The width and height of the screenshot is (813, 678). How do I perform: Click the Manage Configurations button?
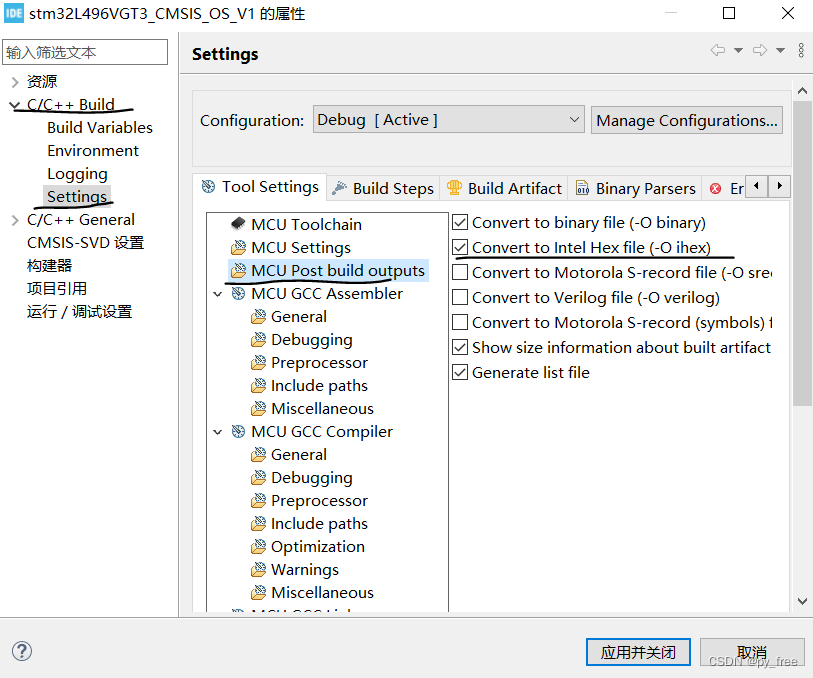pos(686,119)
